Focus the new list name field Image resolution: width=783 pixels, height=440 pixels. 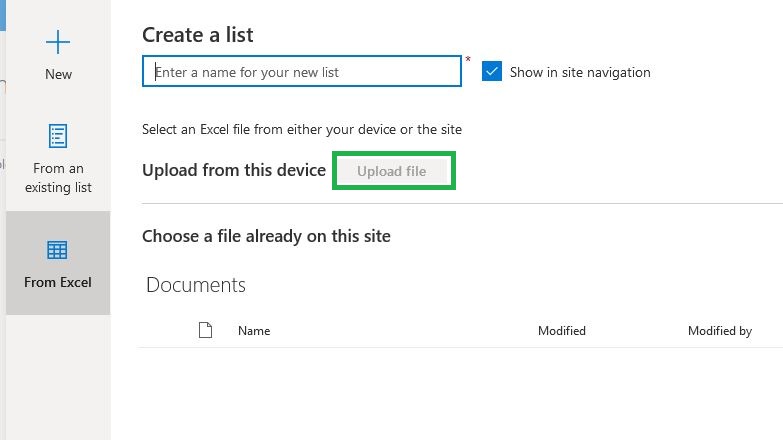302,71
